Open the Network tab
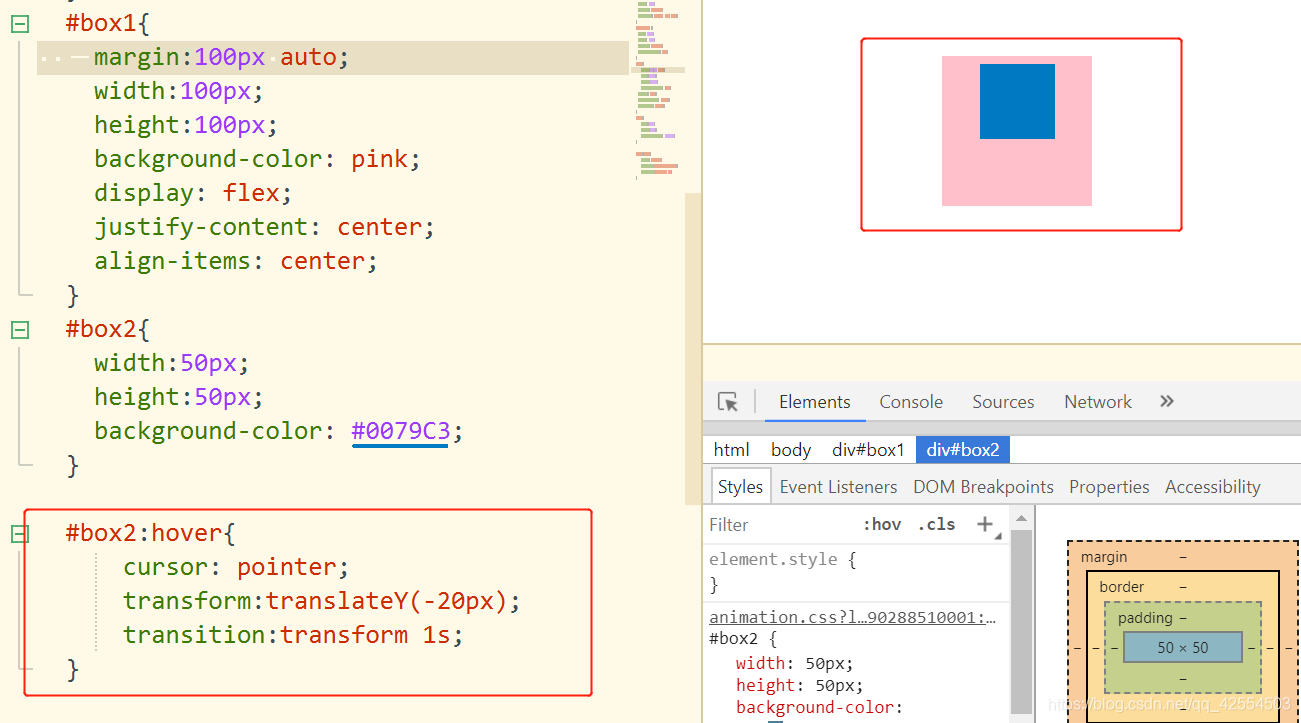This screenshot has height=723, width=1301. point(1098,402)
